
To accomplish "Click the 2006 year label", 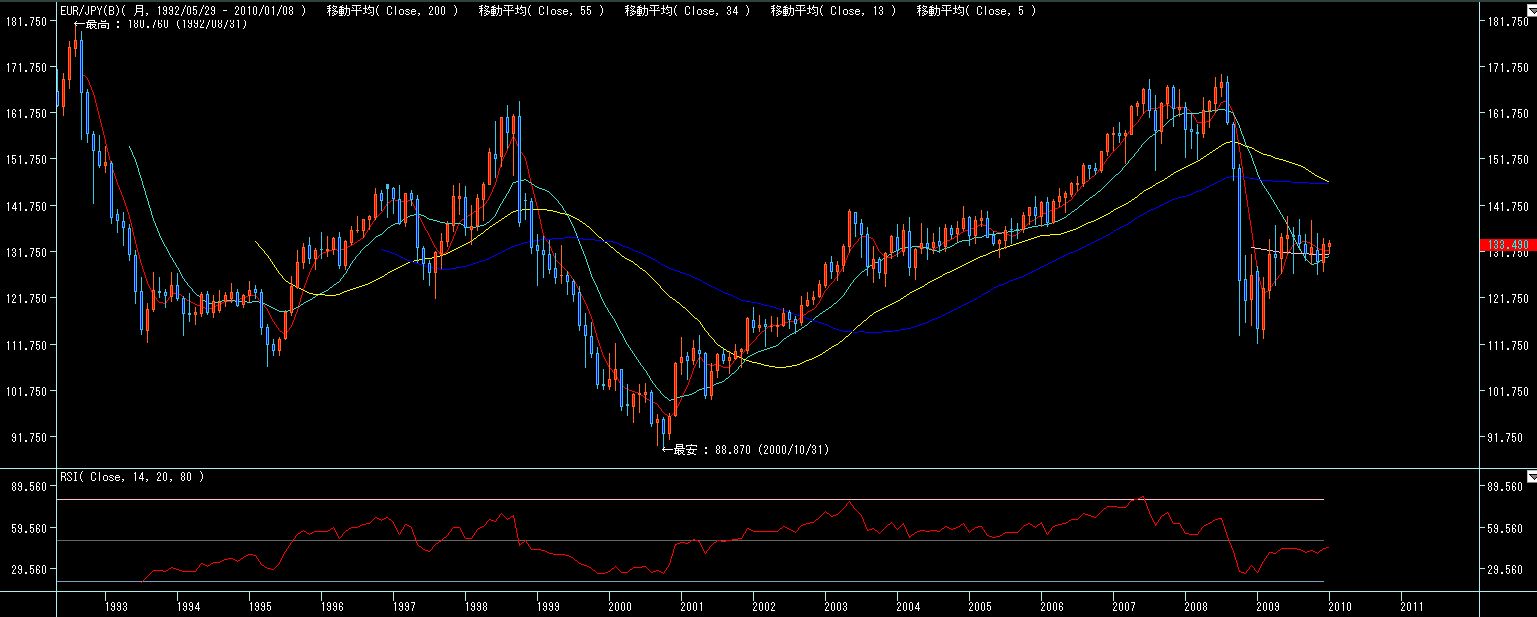I will click(x=1052, y=606).
